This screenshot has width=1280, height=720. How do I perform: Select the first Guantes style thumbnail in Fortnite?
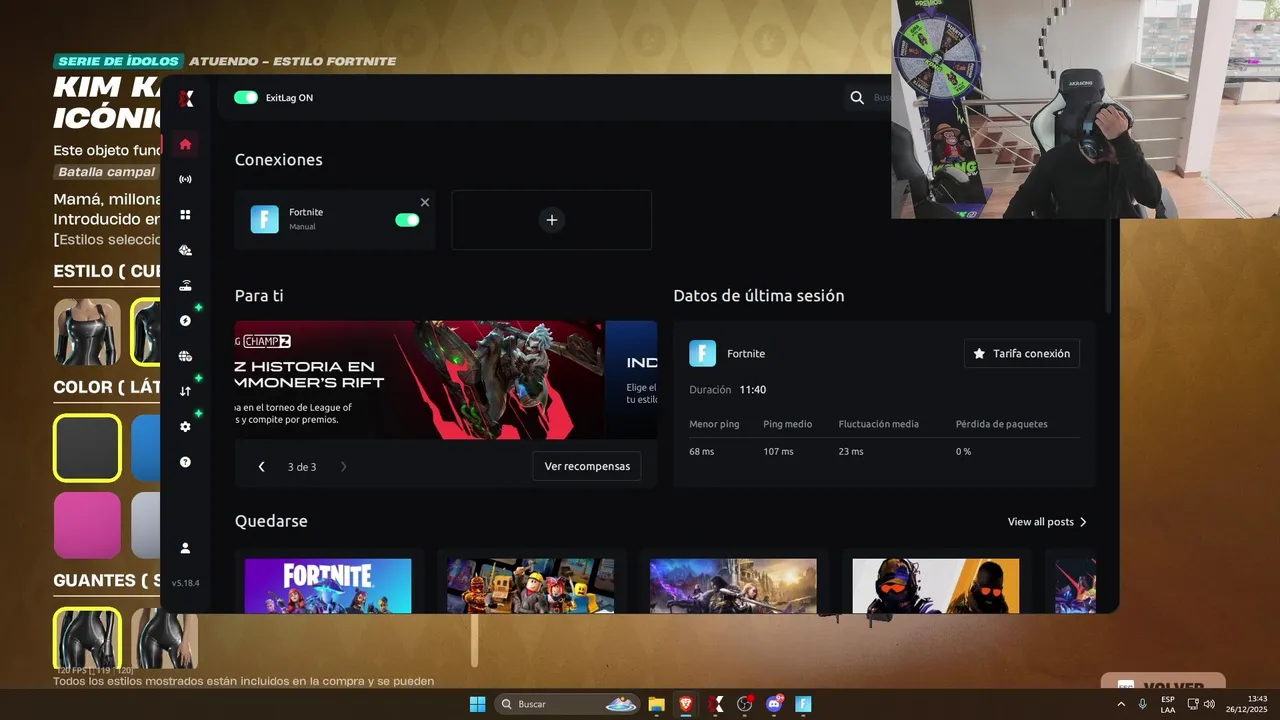tap(87, 640)
